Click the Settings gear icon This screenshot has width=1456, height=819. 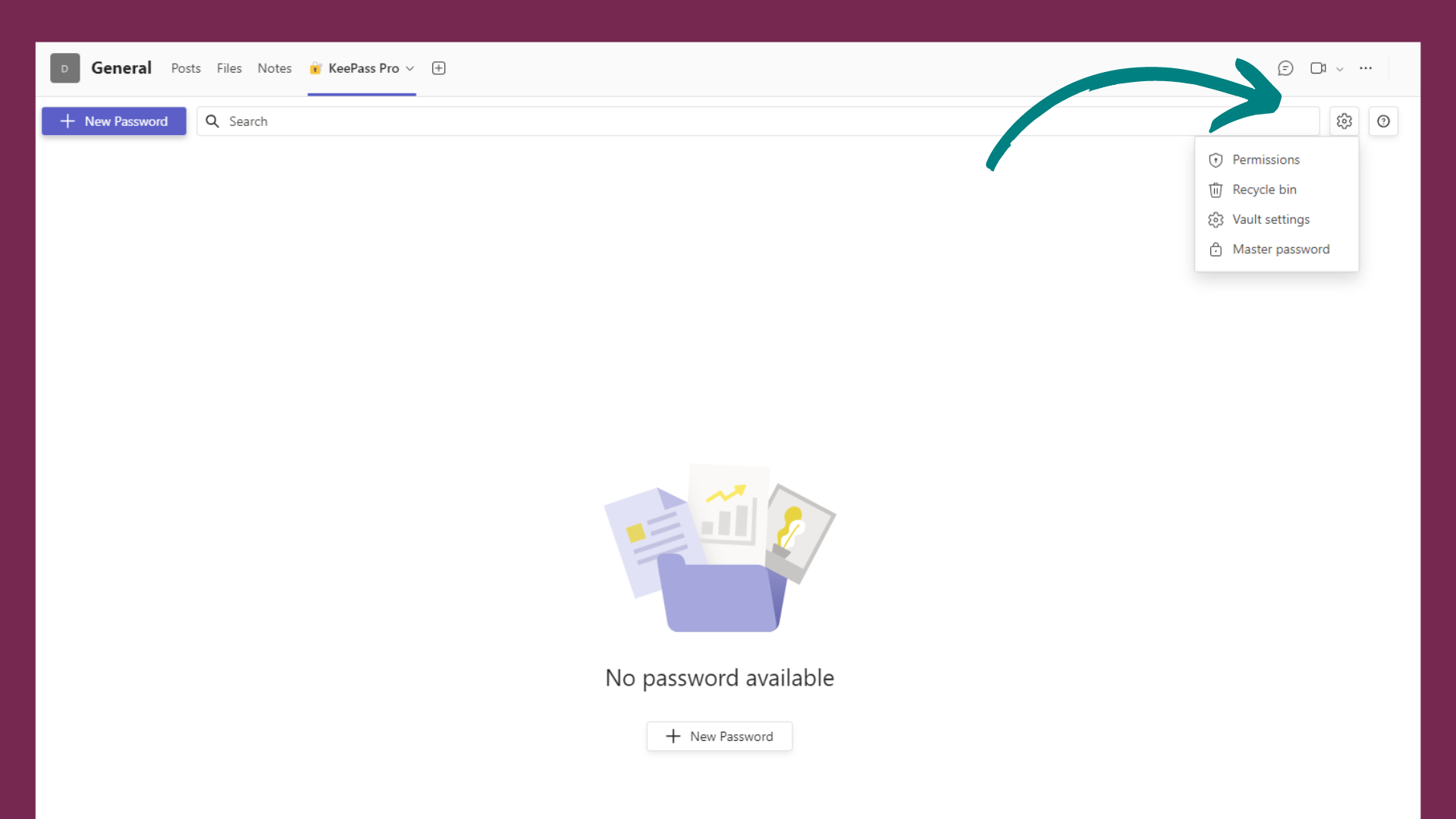point(1344,120)
